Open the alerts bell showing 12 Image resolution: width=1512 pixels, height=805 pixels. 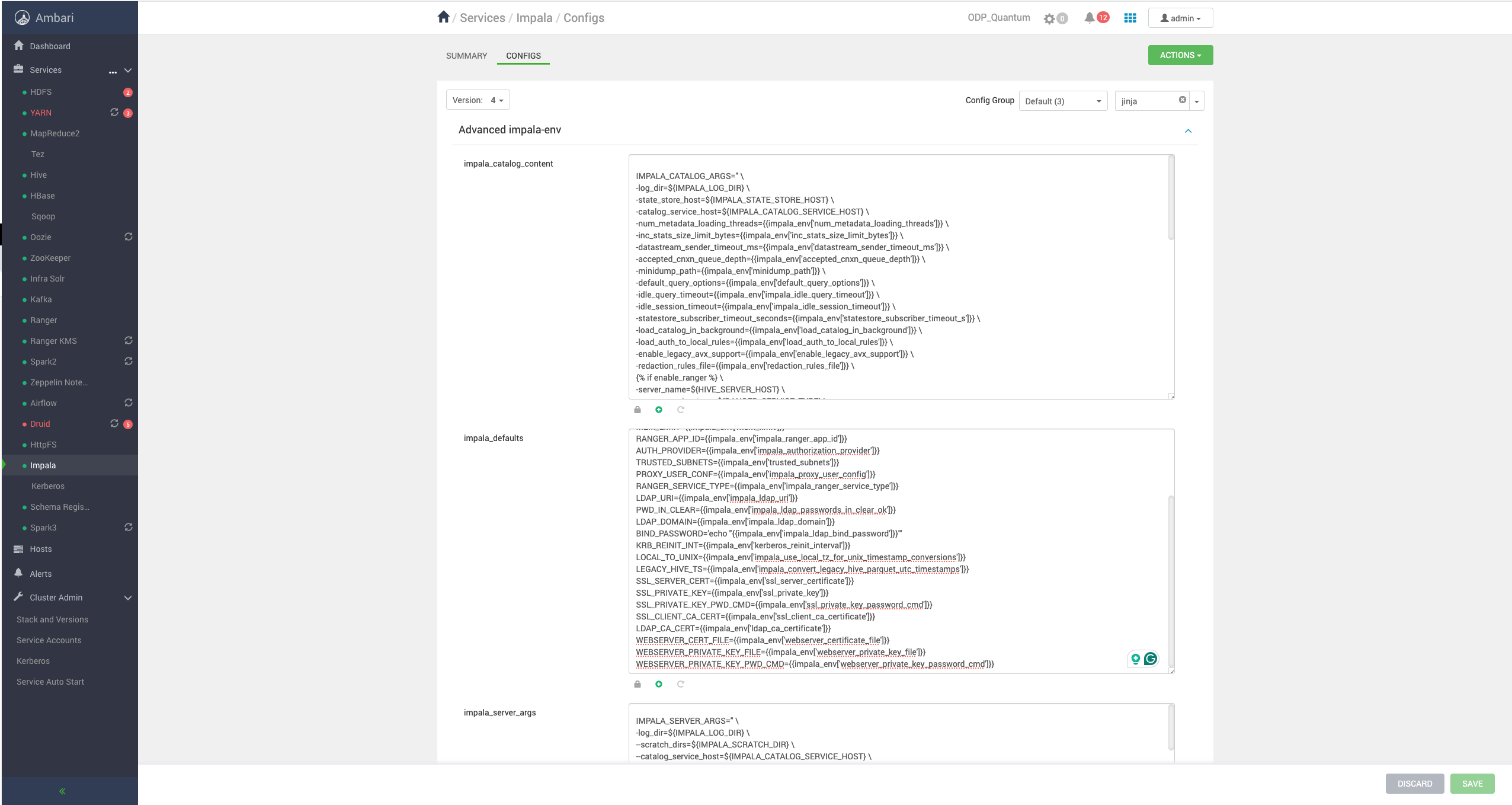coord(1089,18)
